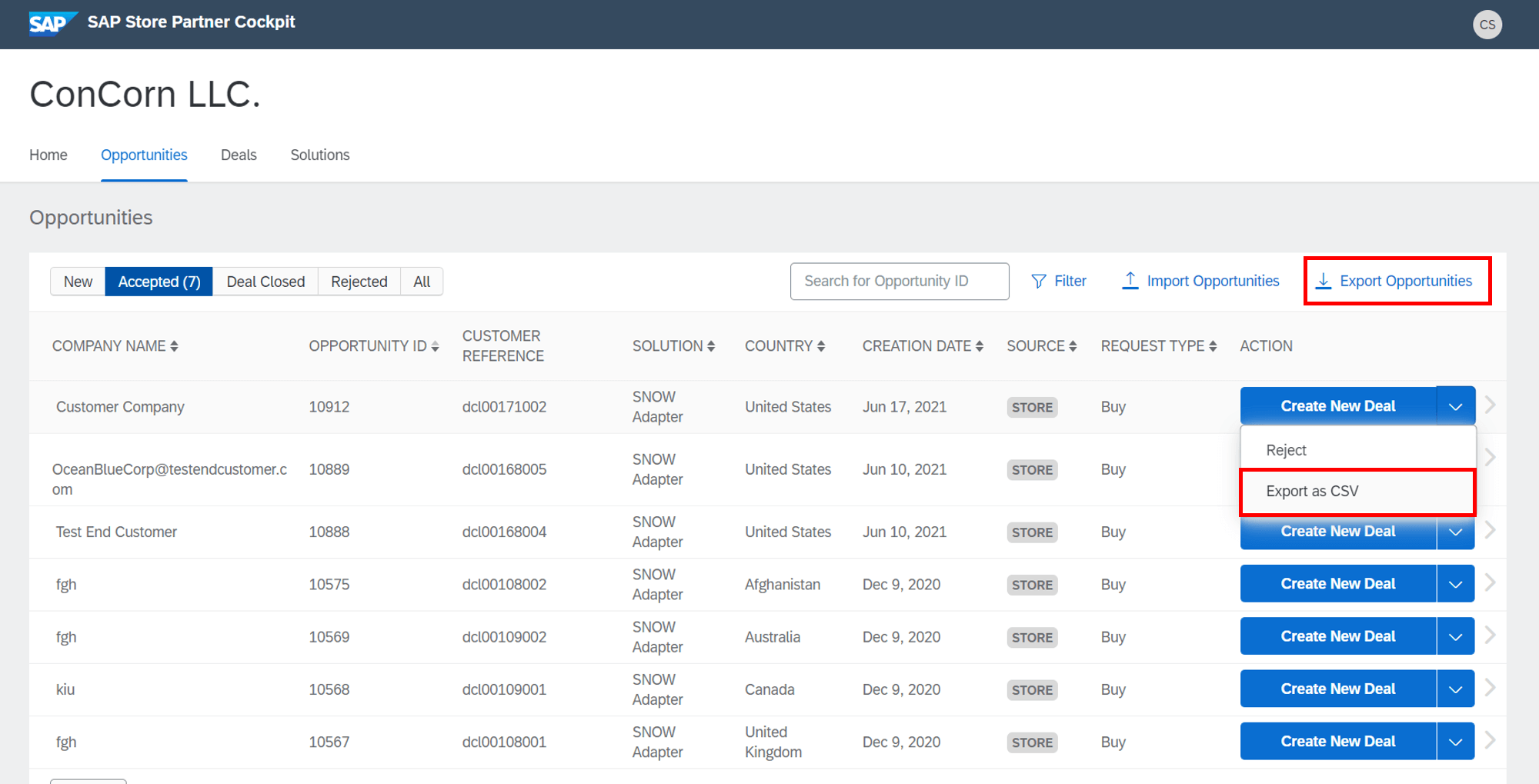Screen dimensions: 1539x784
Task: Click the STORE badge for opportunity 10568
Action: point(1032,690)
